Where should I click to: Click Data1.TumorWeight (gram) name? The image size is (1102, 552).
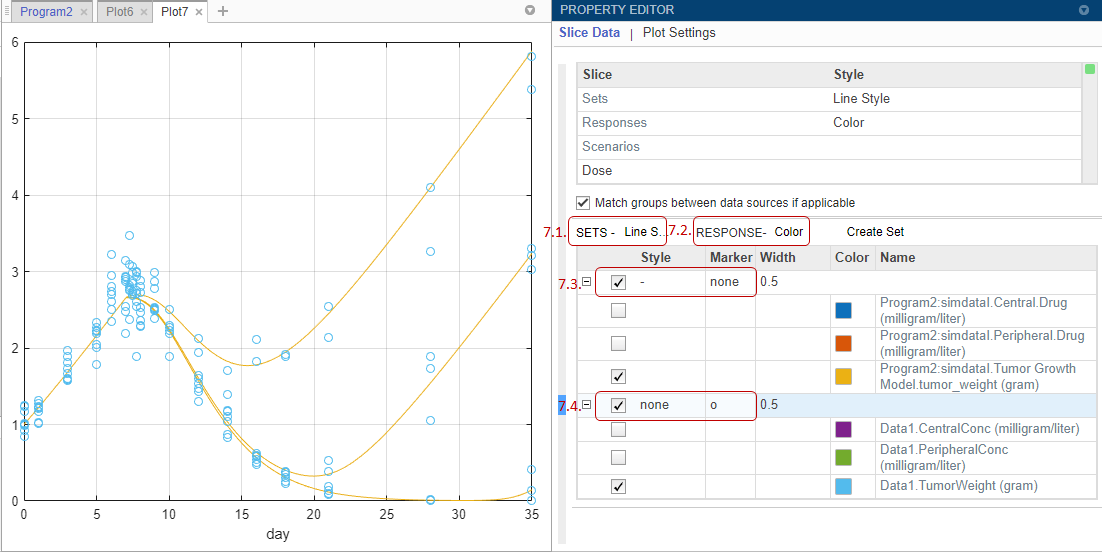[x=959, y=486]
